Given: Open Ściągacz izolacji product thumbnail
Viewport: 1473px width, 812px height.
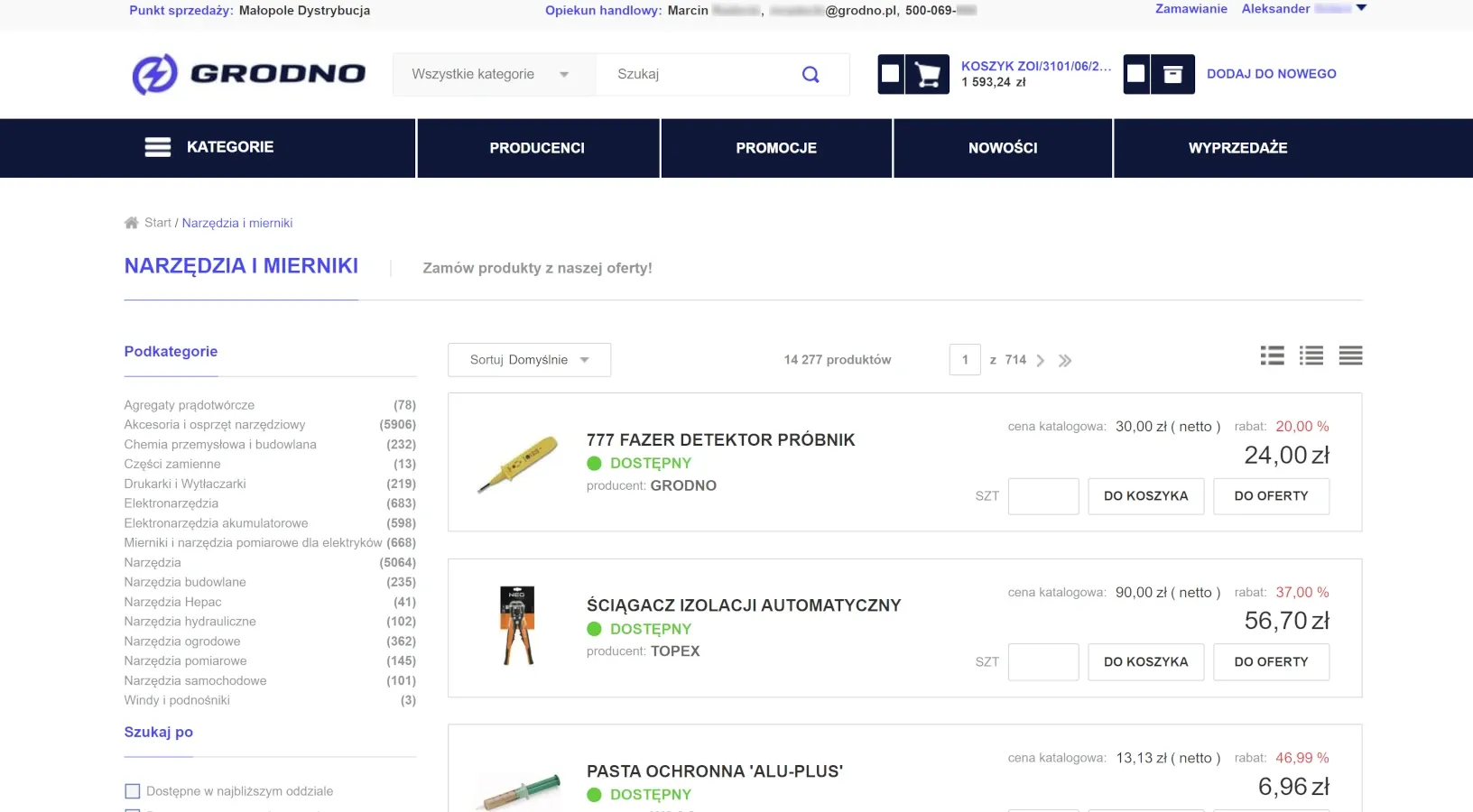Looking at the screenshot, I should [x=517, y=626].
